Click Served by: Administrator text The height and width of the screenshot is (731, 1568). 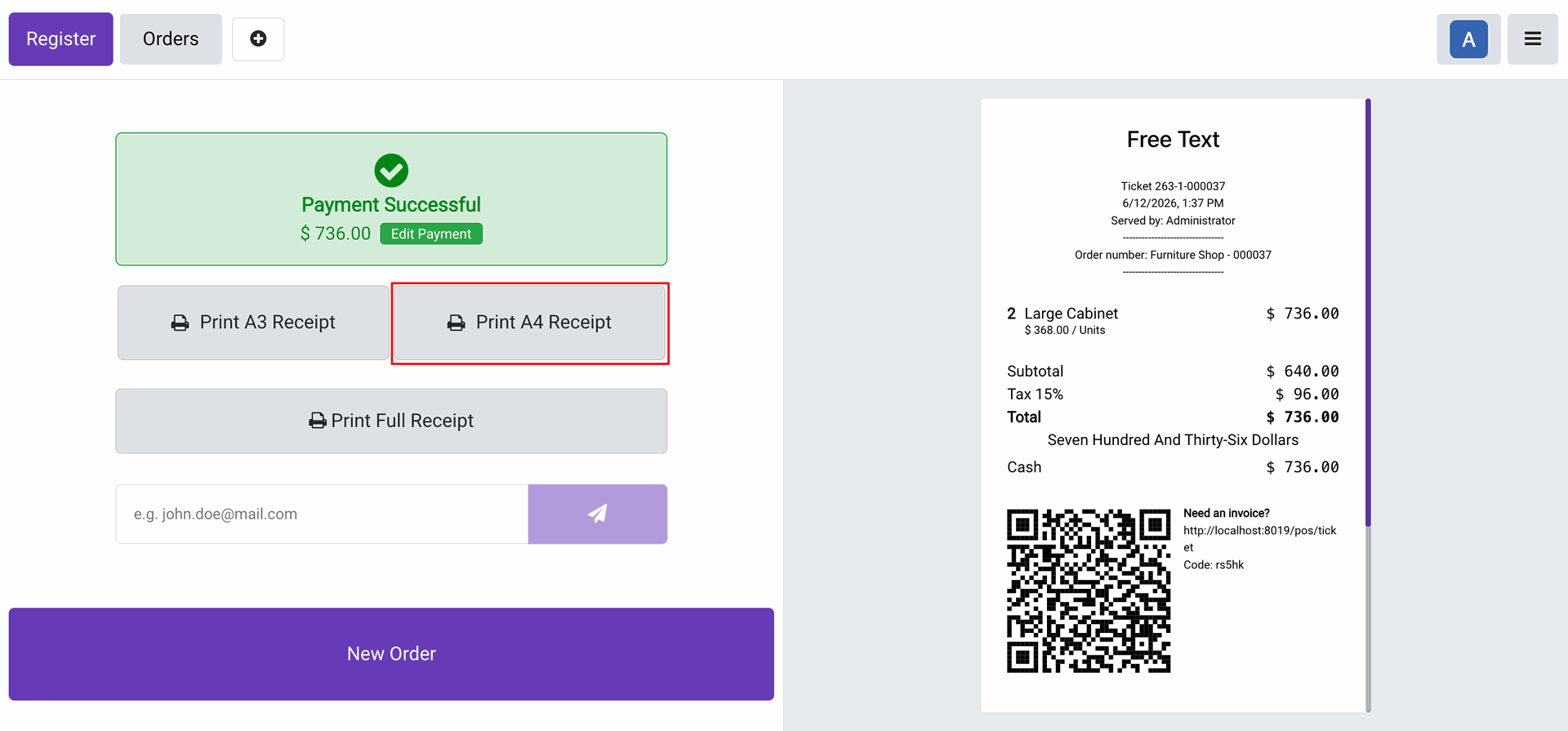[1173, 221]
